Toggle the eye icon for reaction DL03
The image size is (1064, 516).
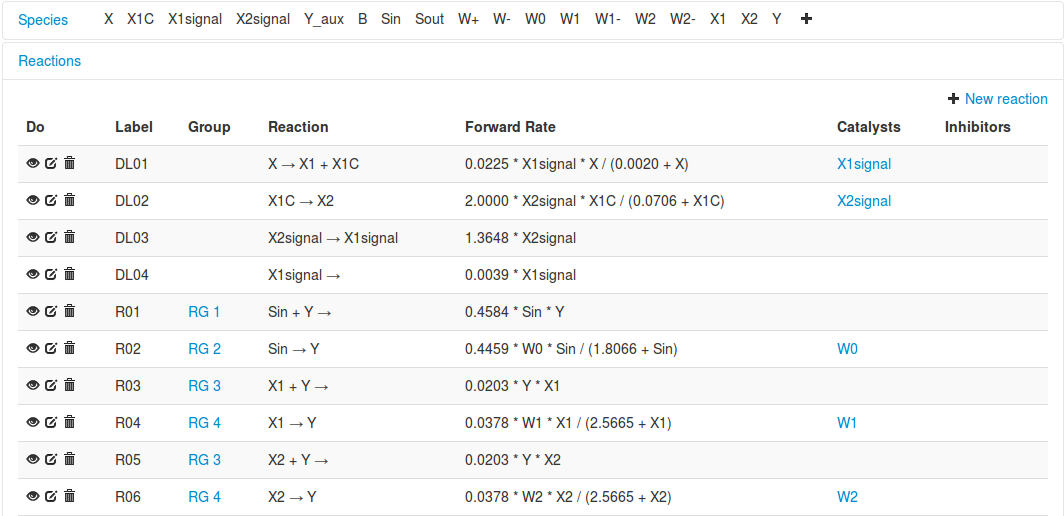(33, 238)
